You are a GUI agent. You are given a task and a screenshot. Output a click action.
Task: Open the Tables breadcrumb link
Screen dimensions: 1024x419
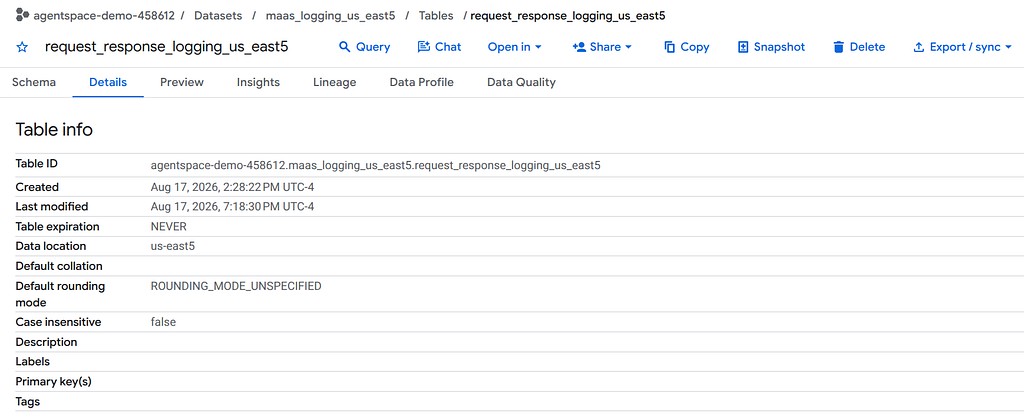point(436,15)
